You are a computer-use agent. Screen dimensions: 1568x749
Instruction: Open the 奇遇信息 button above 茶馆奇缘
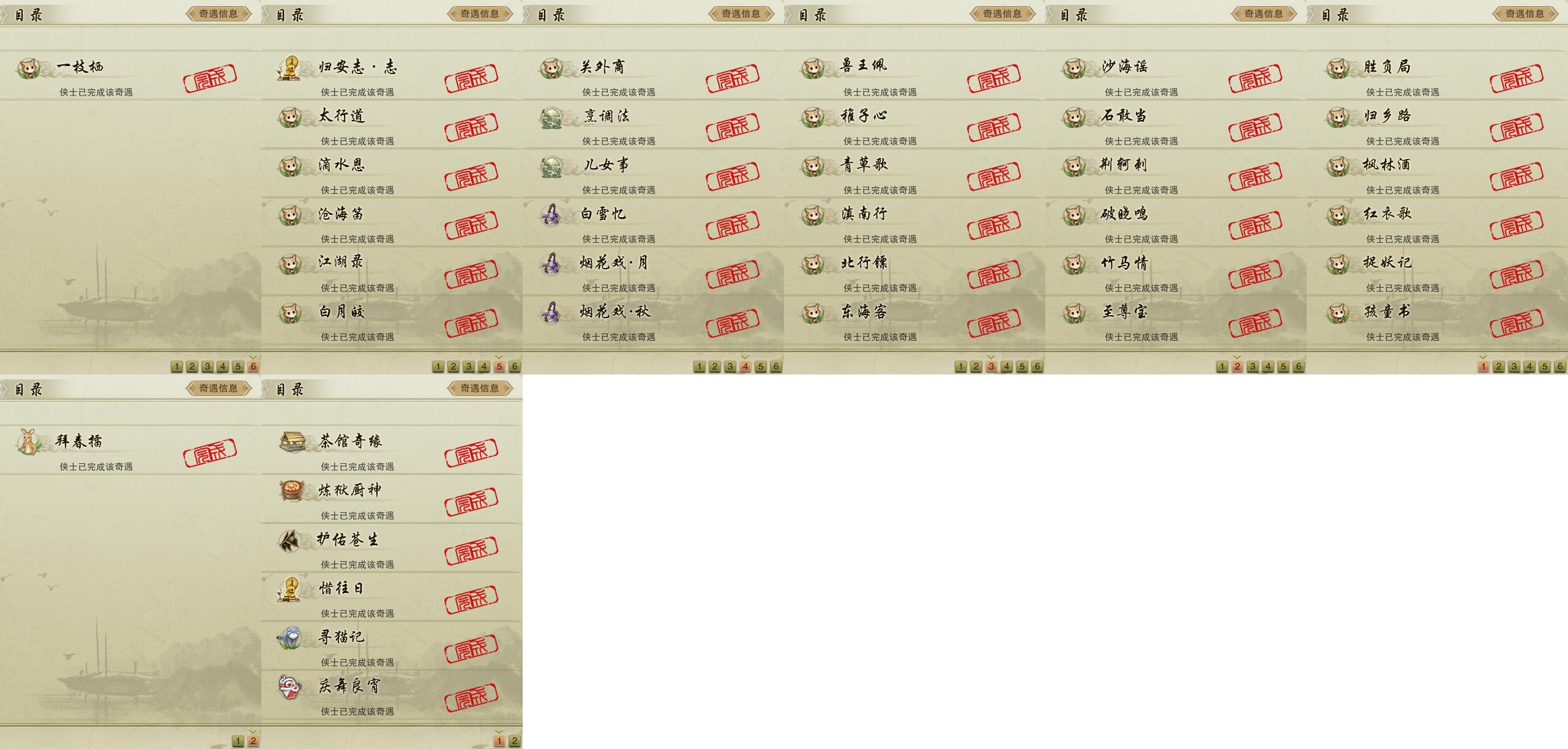pyautogui.click(x=480, y=388)
